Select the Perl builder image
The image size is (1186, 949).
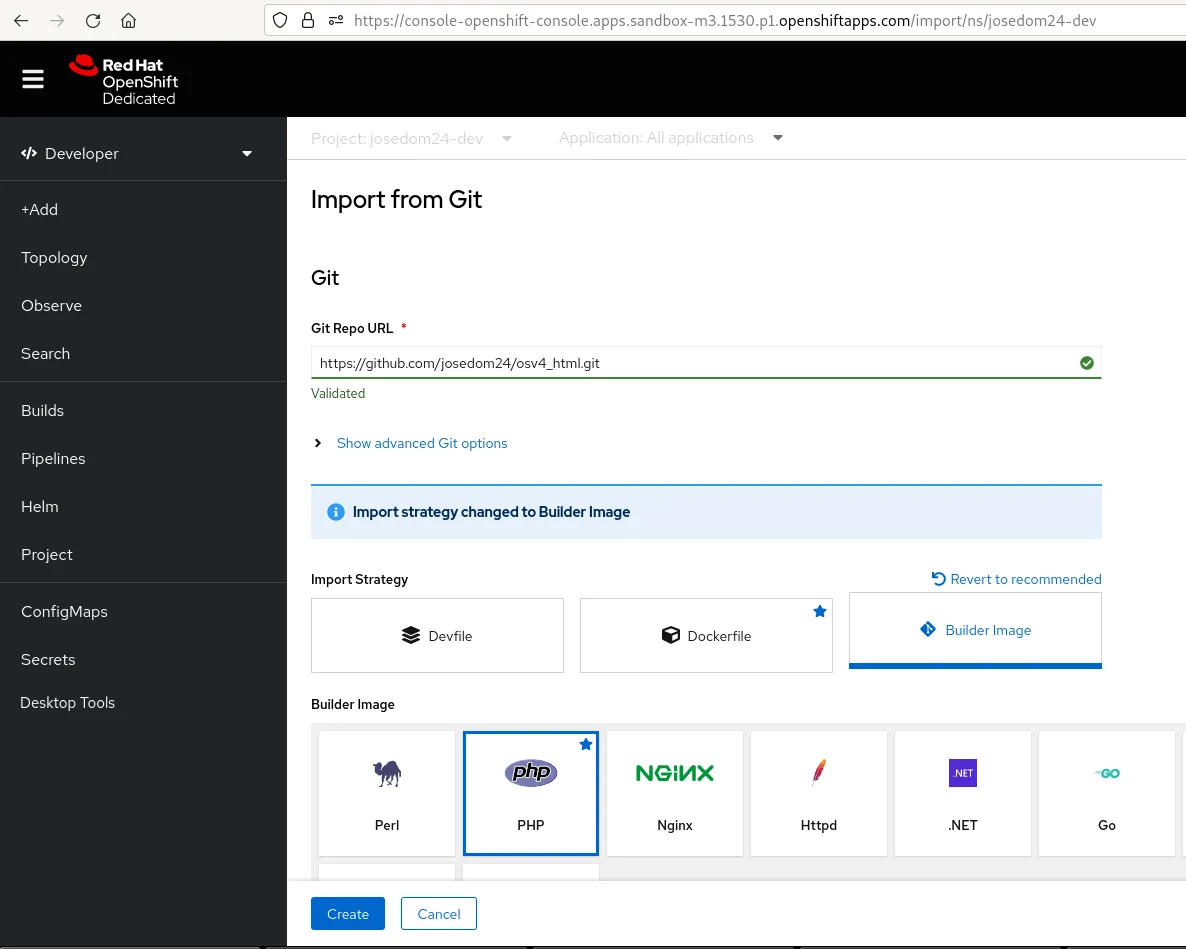(386, 793)
